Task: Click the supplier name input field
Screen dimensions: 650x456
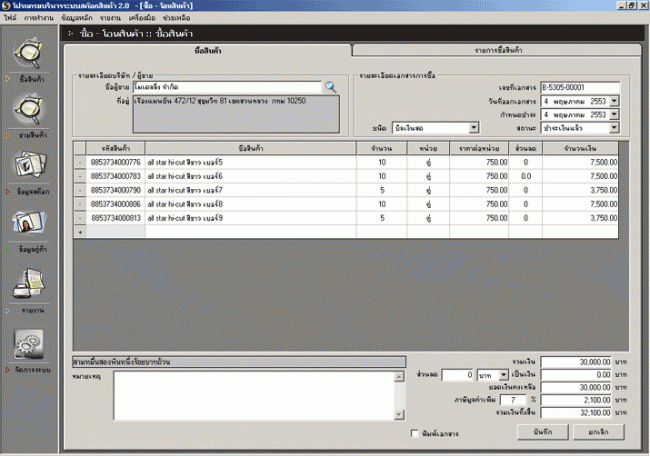Action: 227,87
